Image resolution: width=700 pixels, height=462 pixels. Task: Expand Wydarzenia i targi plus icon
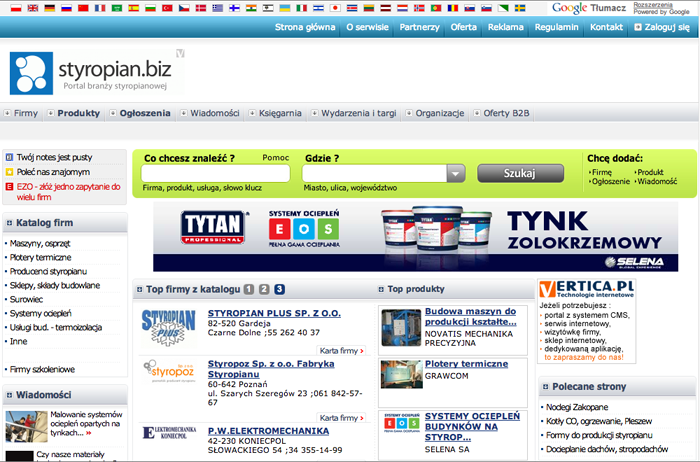(x=314, y=113)
